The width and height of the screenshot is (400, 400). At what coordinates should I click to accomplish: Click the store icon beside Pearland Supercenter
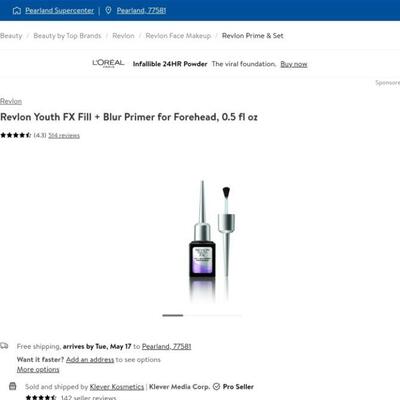(x=17, y=11)
